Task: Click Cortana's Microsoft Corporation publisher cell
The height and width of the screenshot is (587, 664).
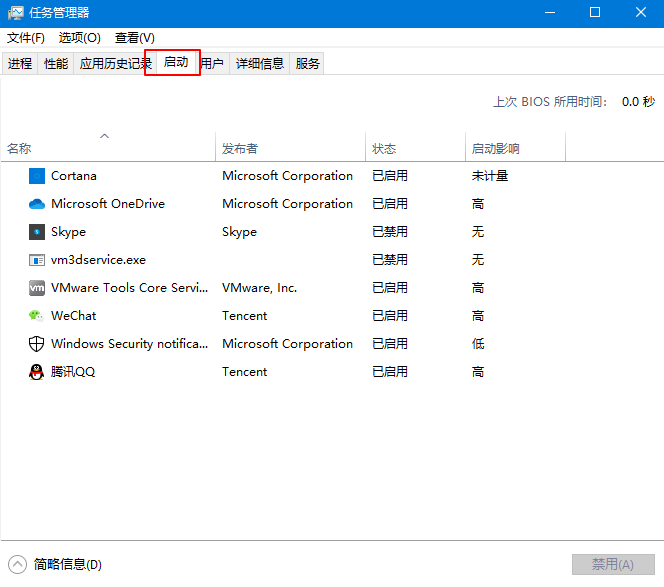Action: click(x=288, y=176)
